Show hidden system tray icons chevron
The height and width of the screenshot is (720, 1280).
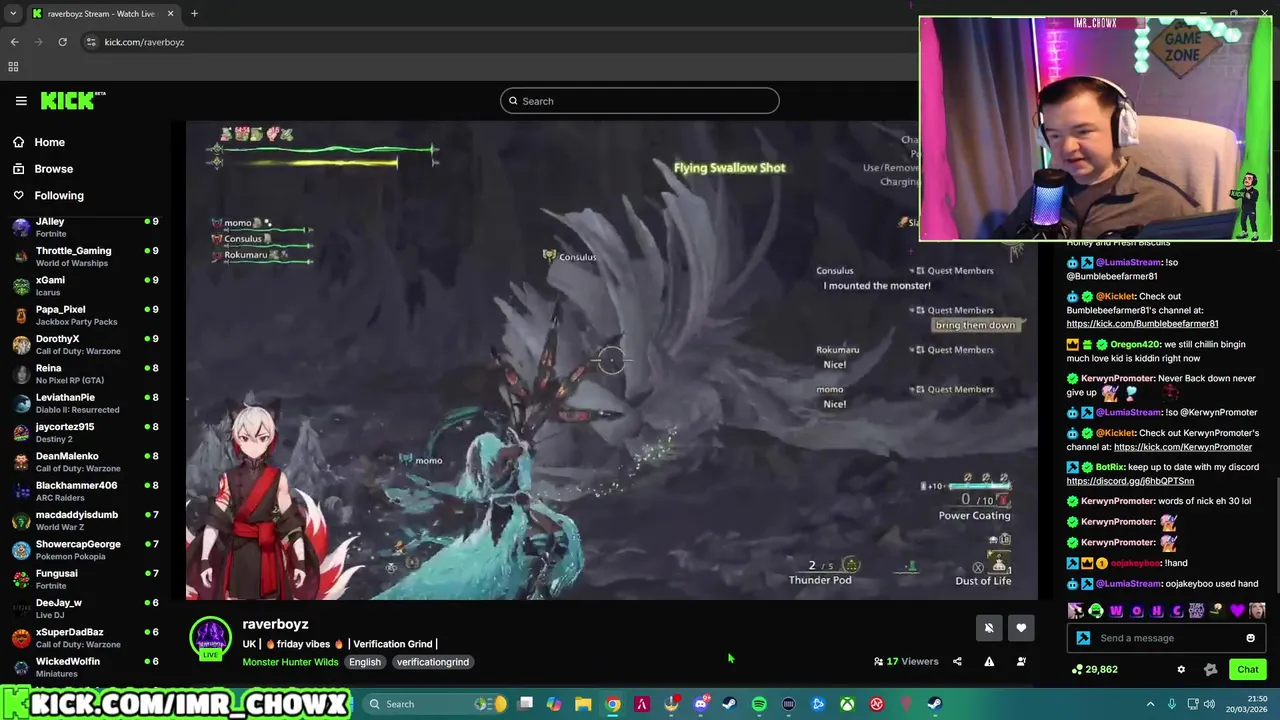point(1150,704)
